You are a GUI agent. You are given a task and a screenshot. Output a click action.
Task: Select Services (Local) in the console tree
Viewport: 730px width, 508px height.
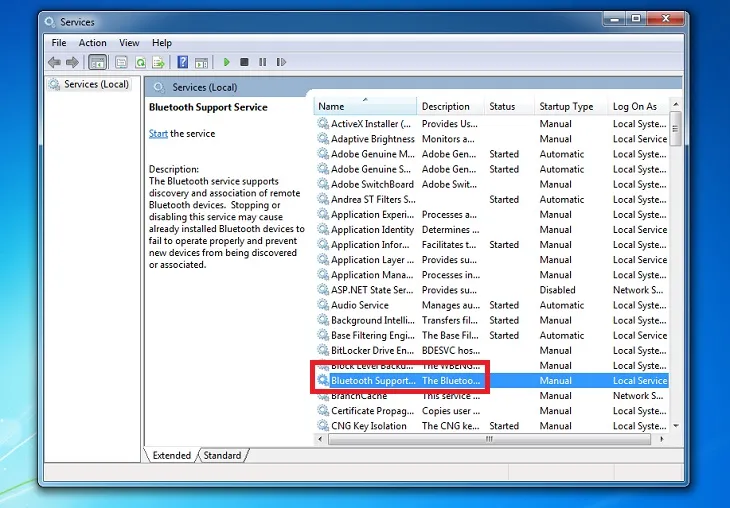coord(96,85)
